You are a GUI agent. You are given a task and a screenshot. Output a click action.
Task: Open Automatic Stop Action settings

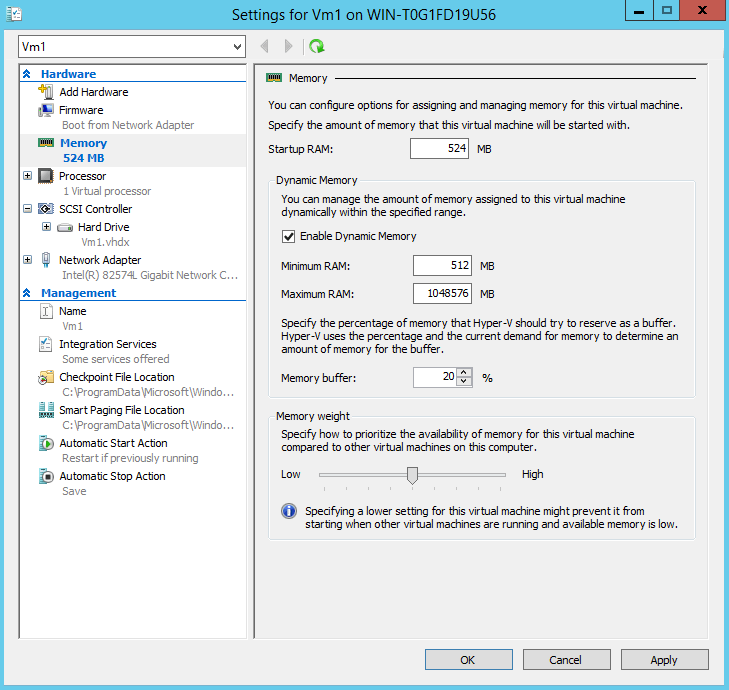click(112, 476)
